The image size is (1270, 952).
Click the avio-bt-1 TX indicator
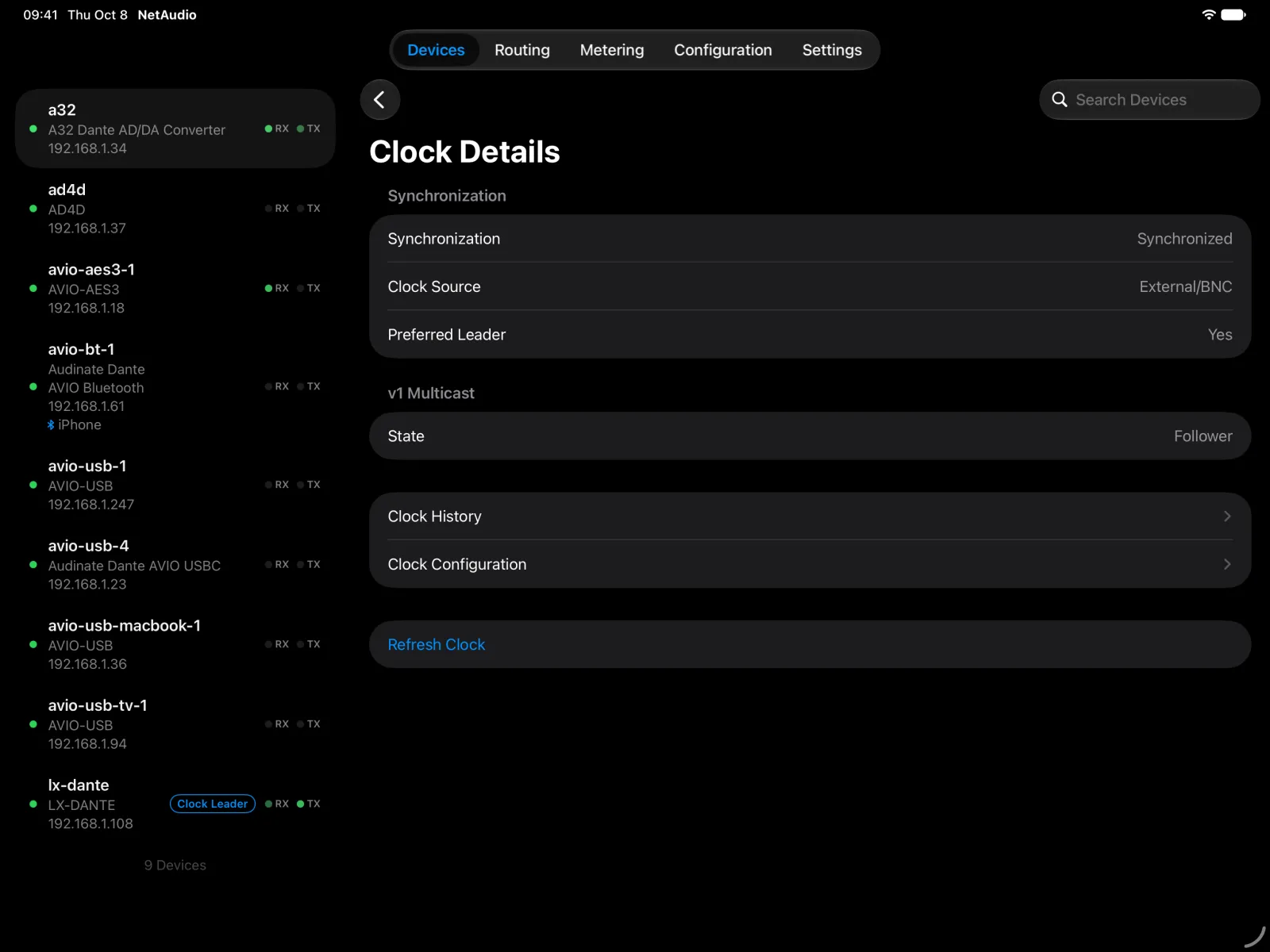(309, 386)
